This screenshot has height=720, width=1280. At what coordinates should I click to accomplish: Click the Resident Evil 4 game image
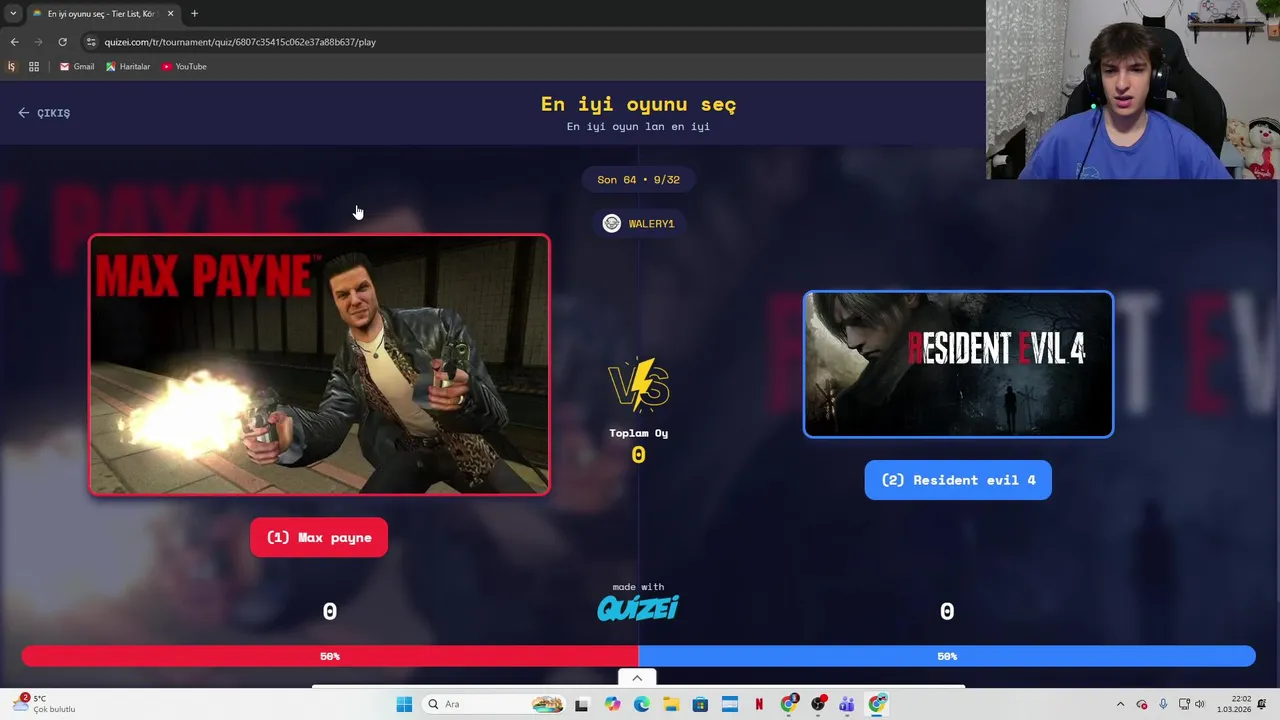click(958, 364)
